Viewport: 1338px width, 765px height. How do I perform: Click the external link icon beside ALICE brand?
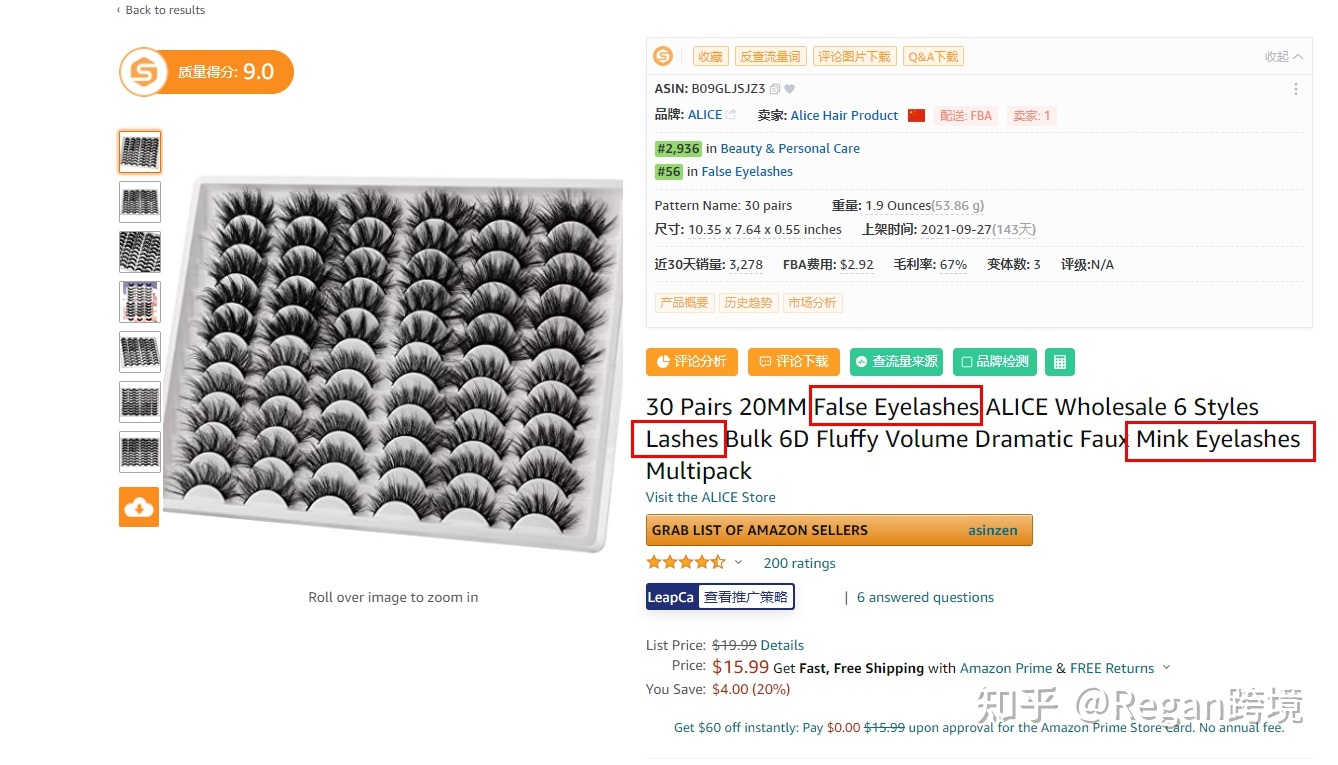click(x=731, y=115)
